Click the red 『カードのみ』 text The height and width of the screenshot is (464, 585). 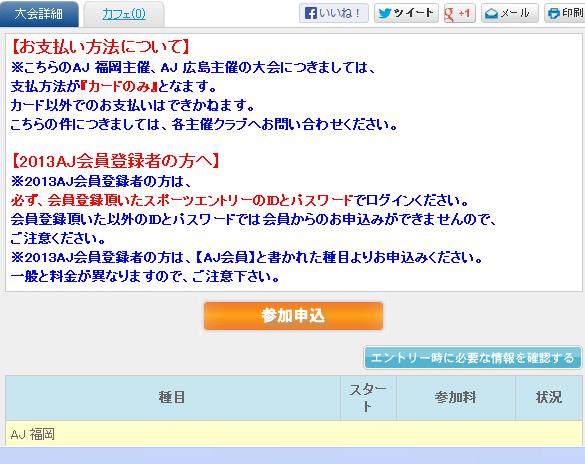coord(119,87)
